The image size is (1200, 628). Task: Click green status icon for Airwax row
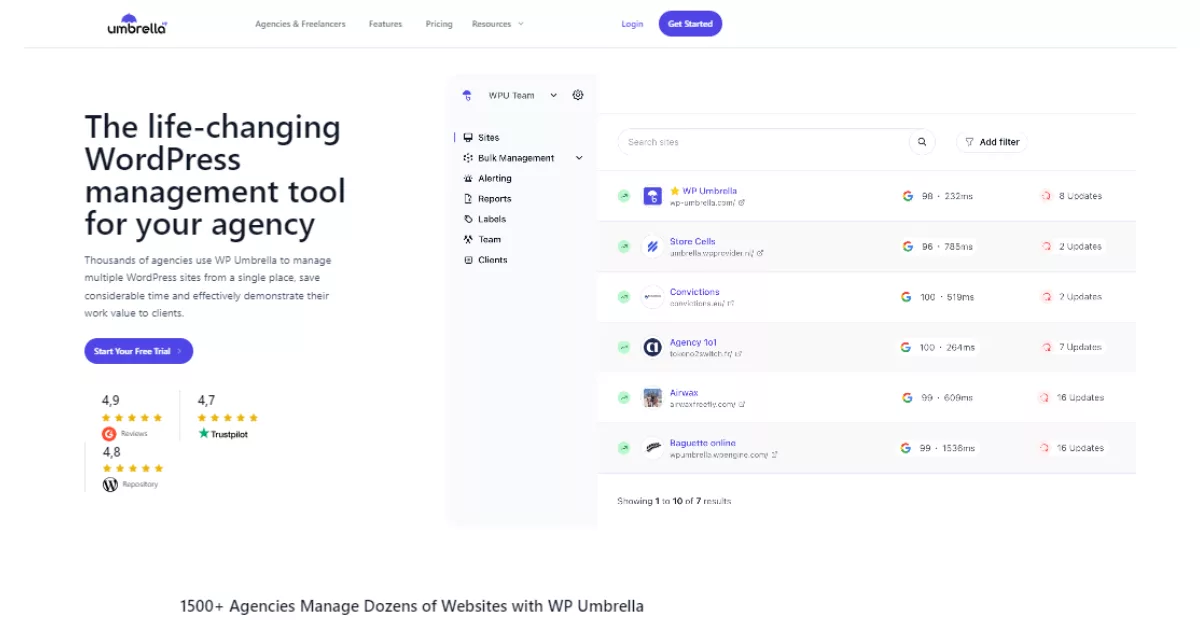point(623,397)
